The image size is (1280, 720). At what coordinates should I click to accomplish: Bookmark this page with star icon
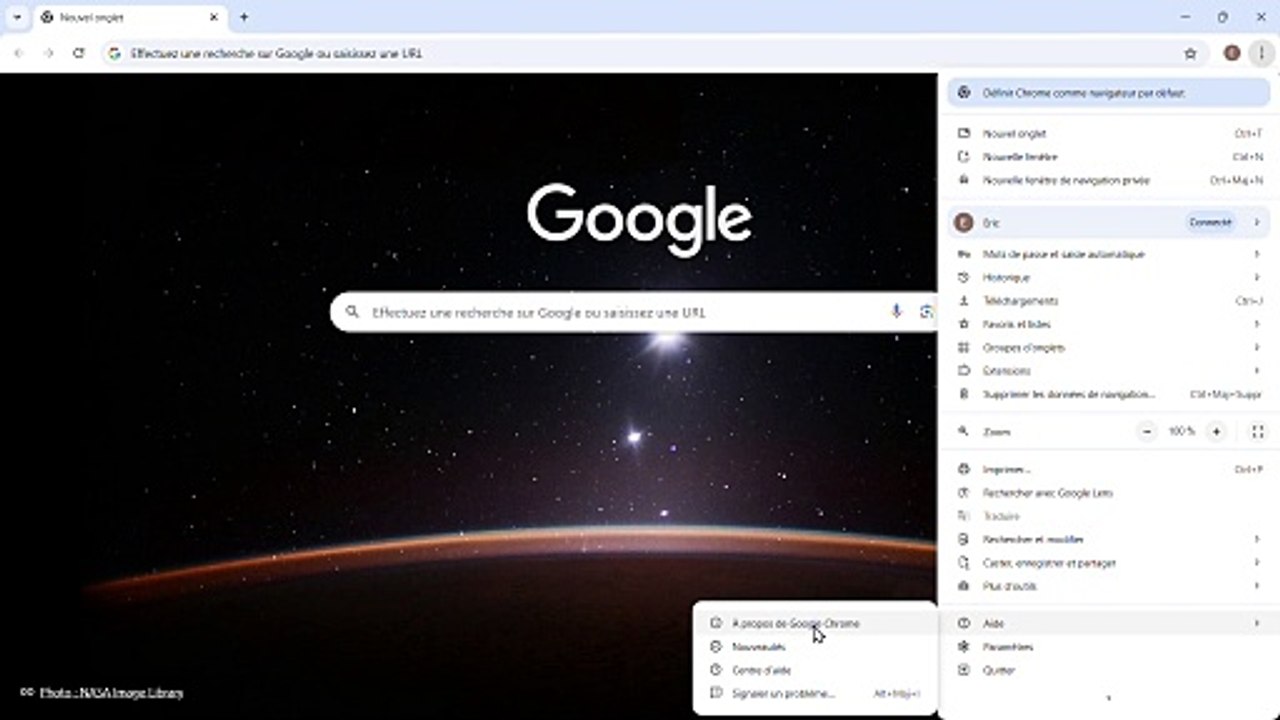(1190, 53)
